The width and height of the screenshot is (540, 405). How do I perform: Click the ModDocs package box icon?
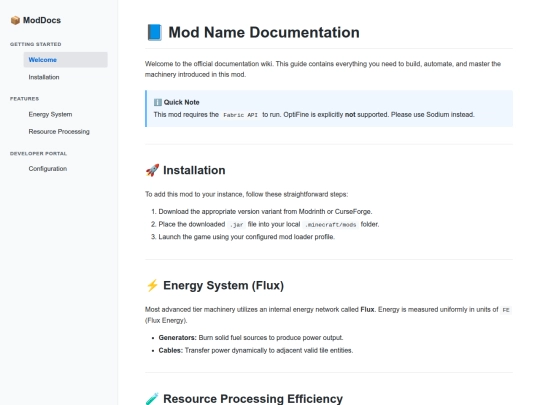click(x=15, y=20)
